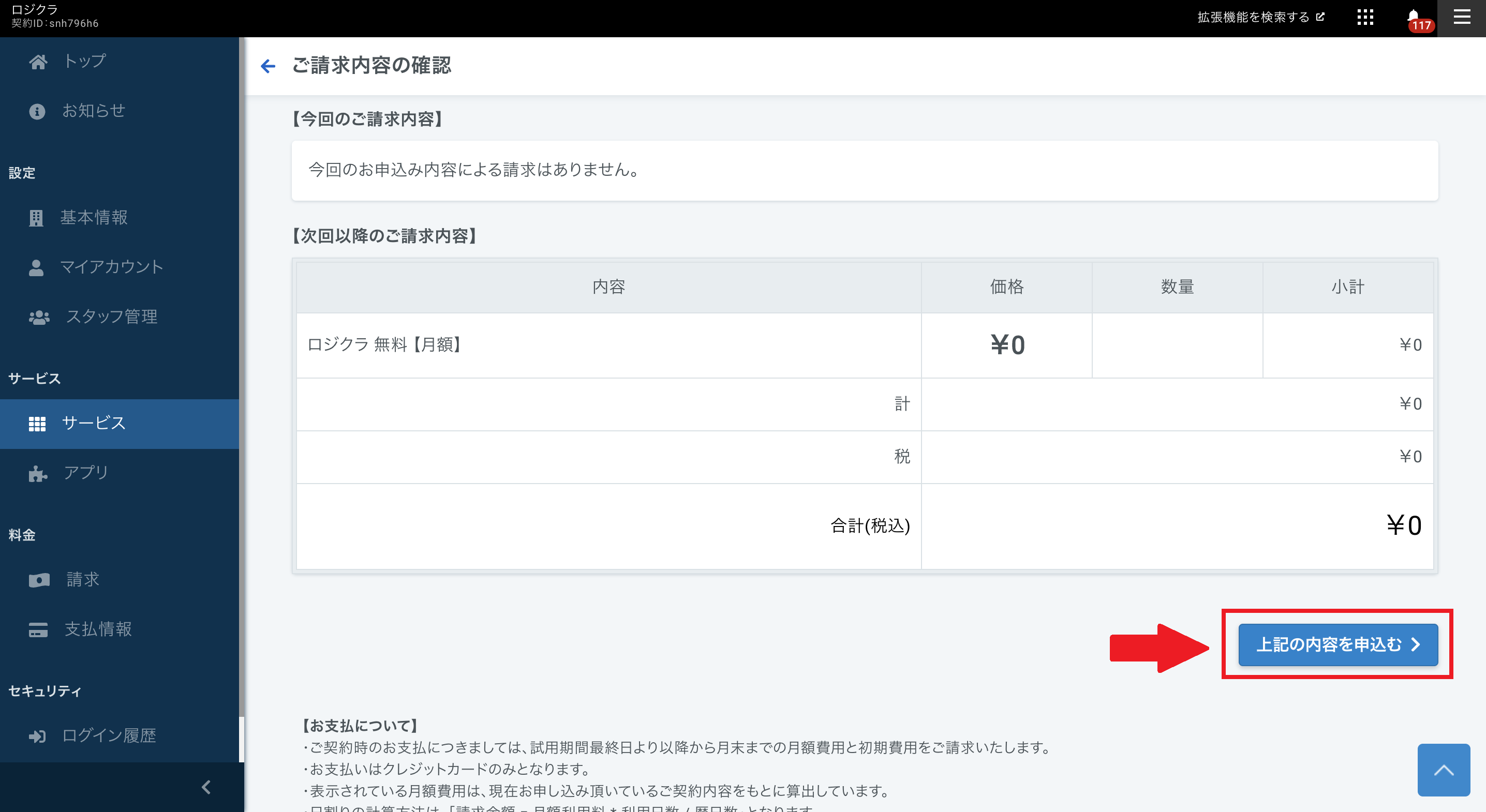Open the apps grid icon in header

[1365, 17]
